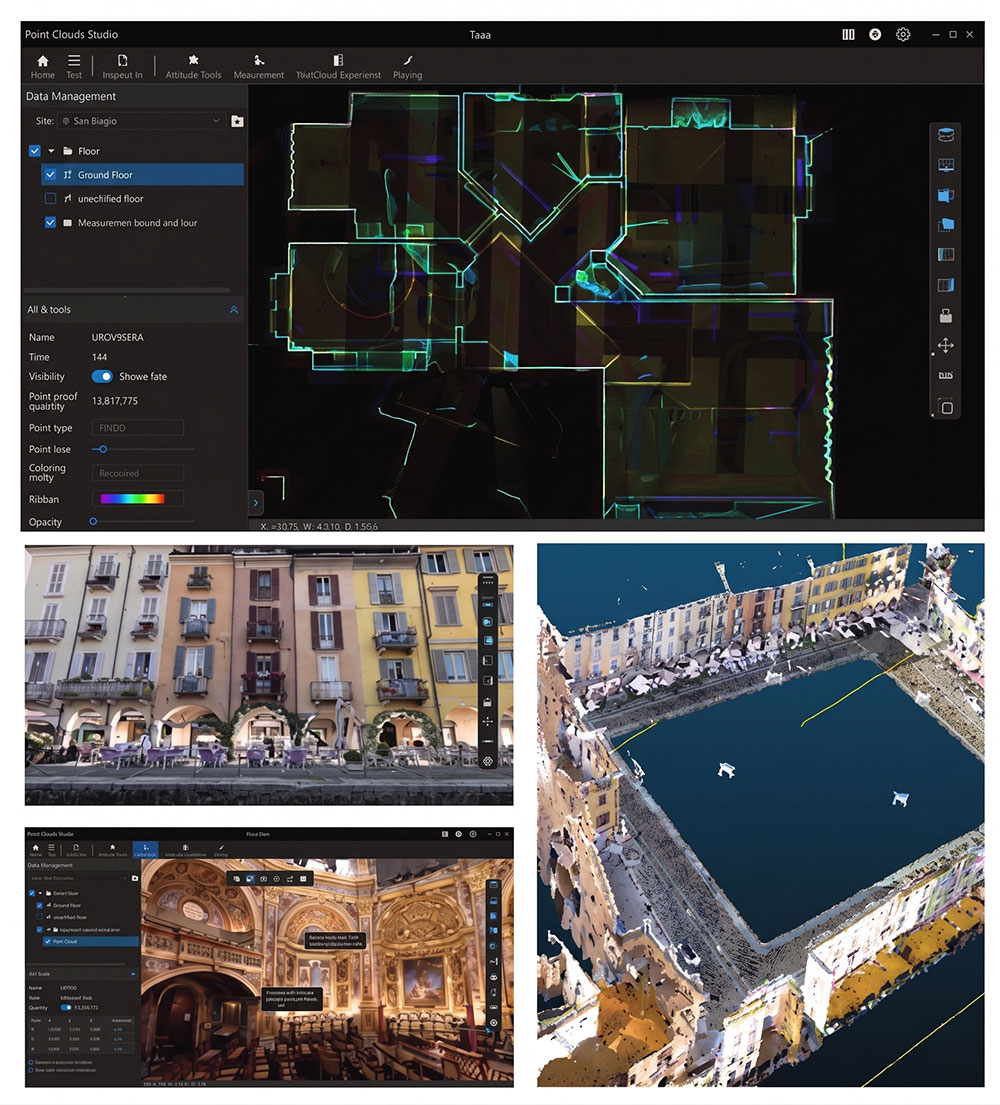Open settings via the gear icon
This screenshot has height=1105, width=1000.
[903, 35]
